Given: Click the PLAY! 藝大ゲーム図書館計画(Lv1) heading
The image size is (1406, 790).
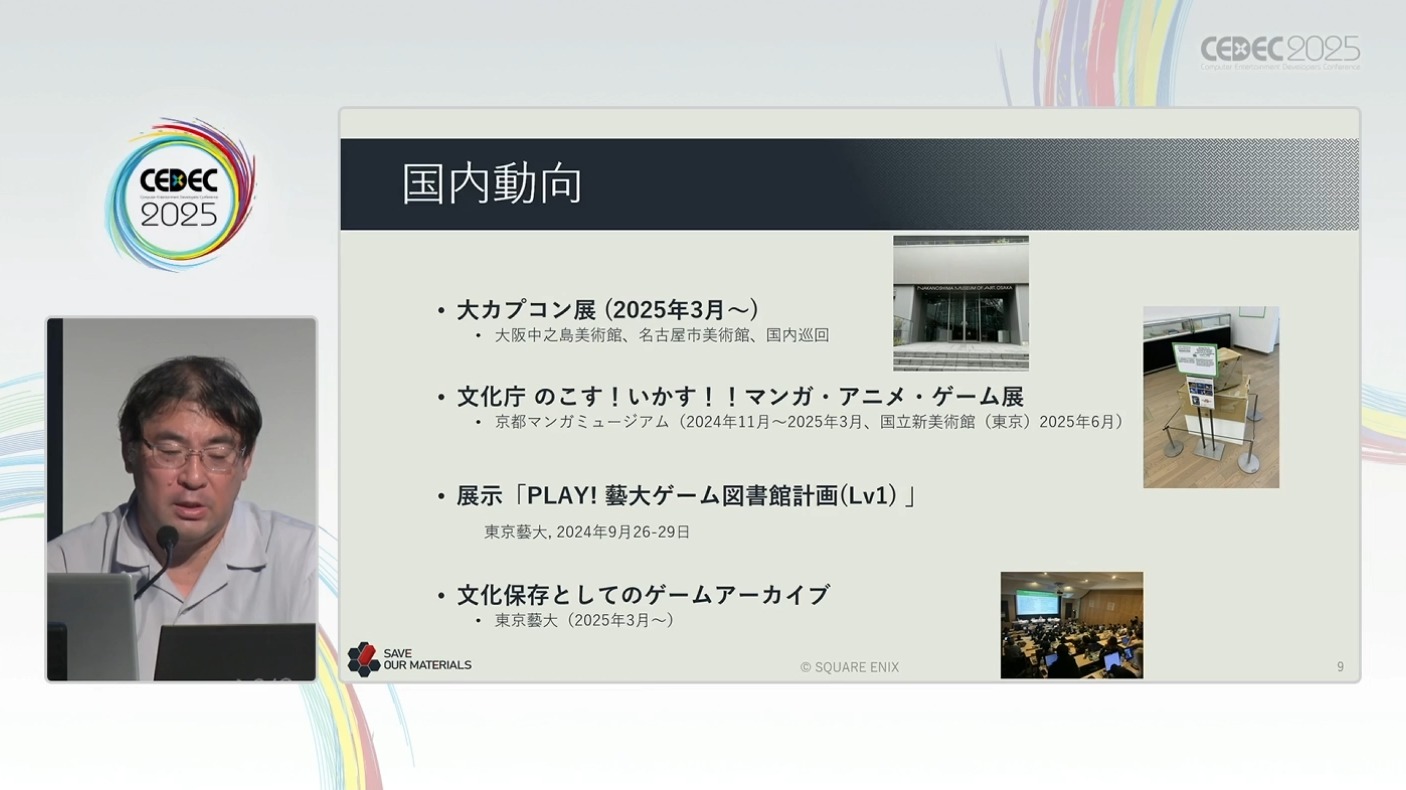Looking at the screenshot, I should [x=686, y=496].
